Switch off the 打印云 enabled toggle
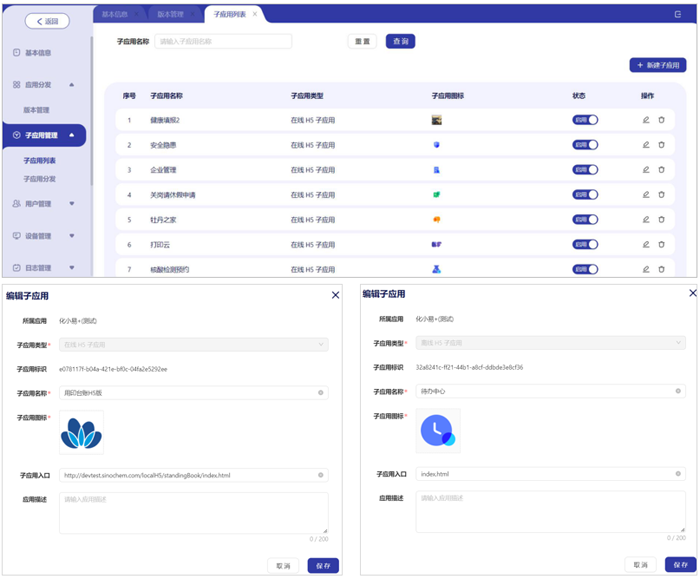Viewport: 700px width, 579px height. point(585,244)
